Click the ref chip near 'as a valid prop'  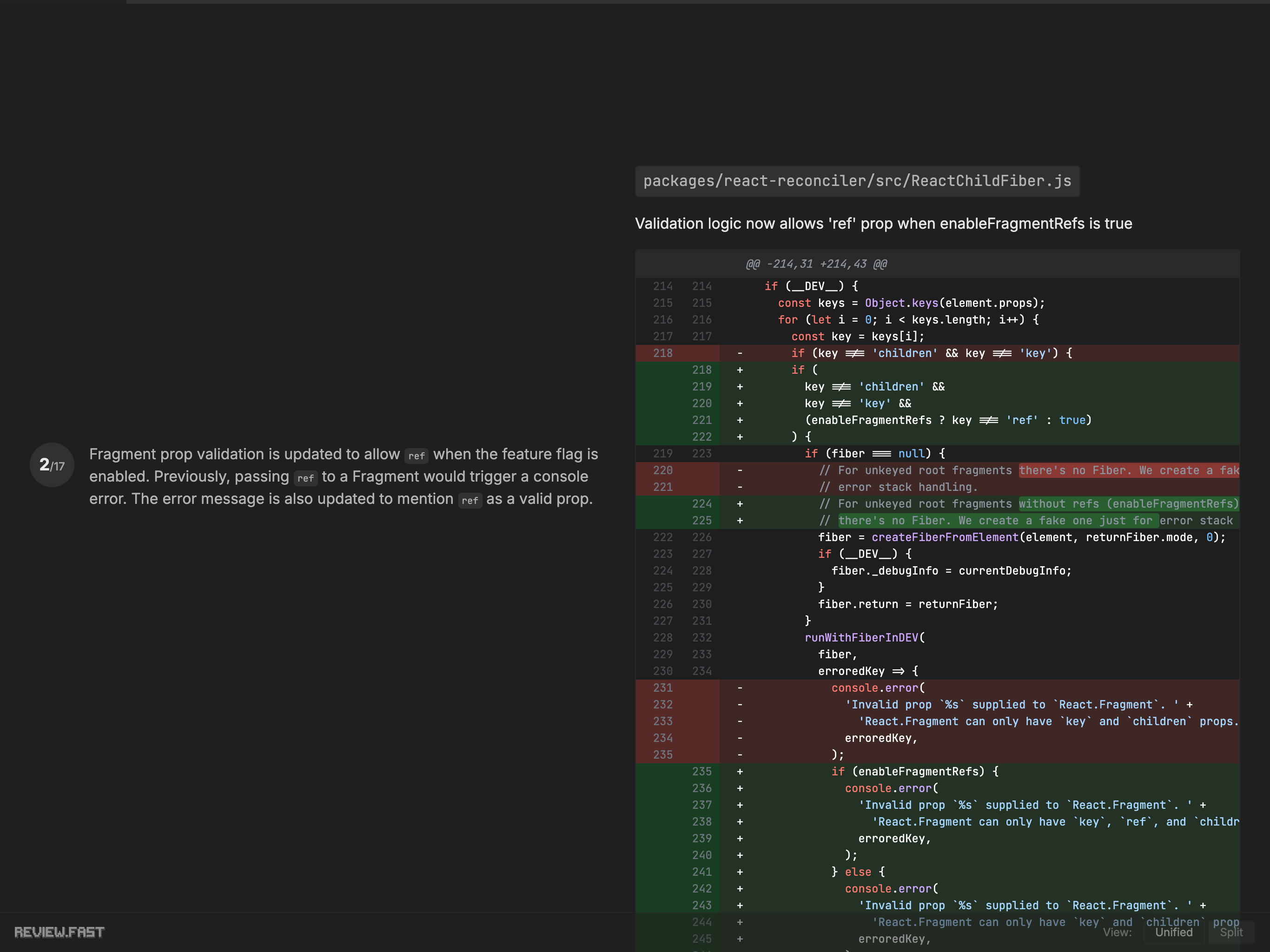coord(470,500)
